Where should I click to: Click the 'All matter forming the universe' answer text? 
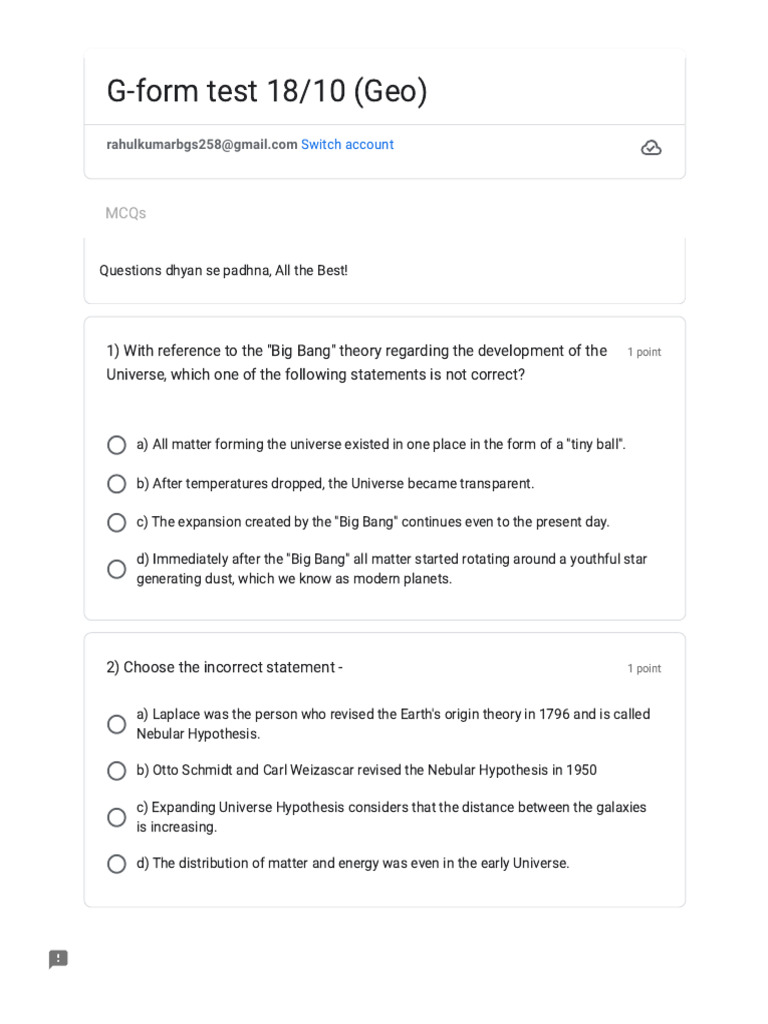pos(381,445)
